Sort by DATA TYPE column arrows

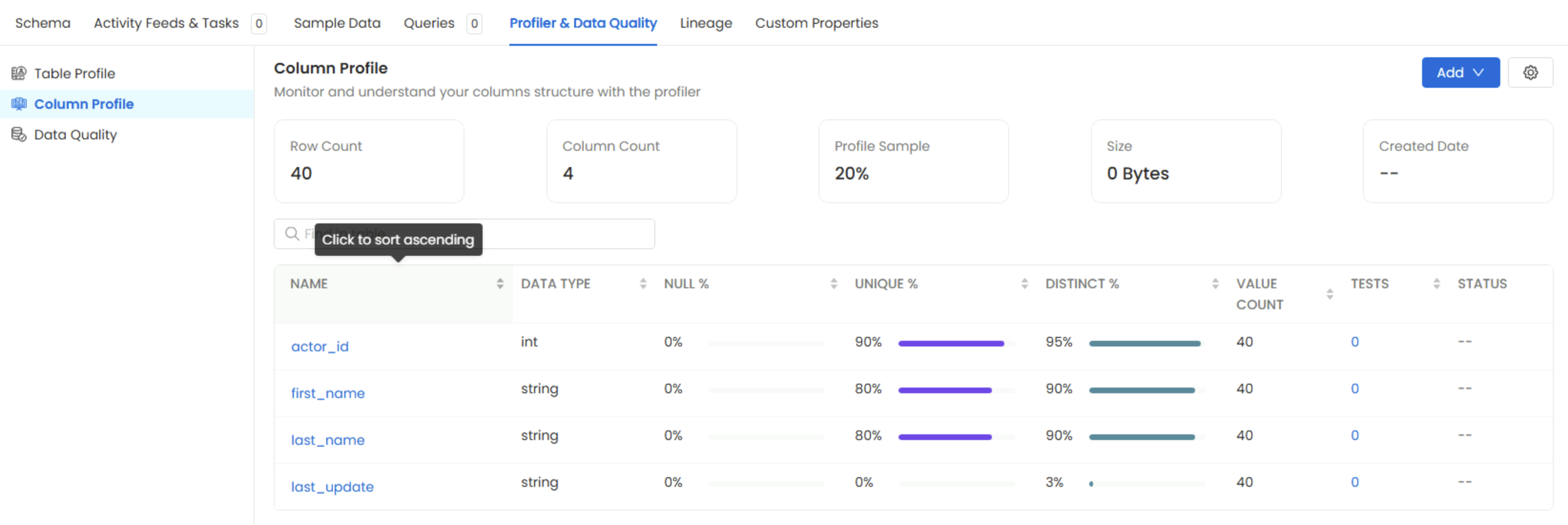pos(643,284)
